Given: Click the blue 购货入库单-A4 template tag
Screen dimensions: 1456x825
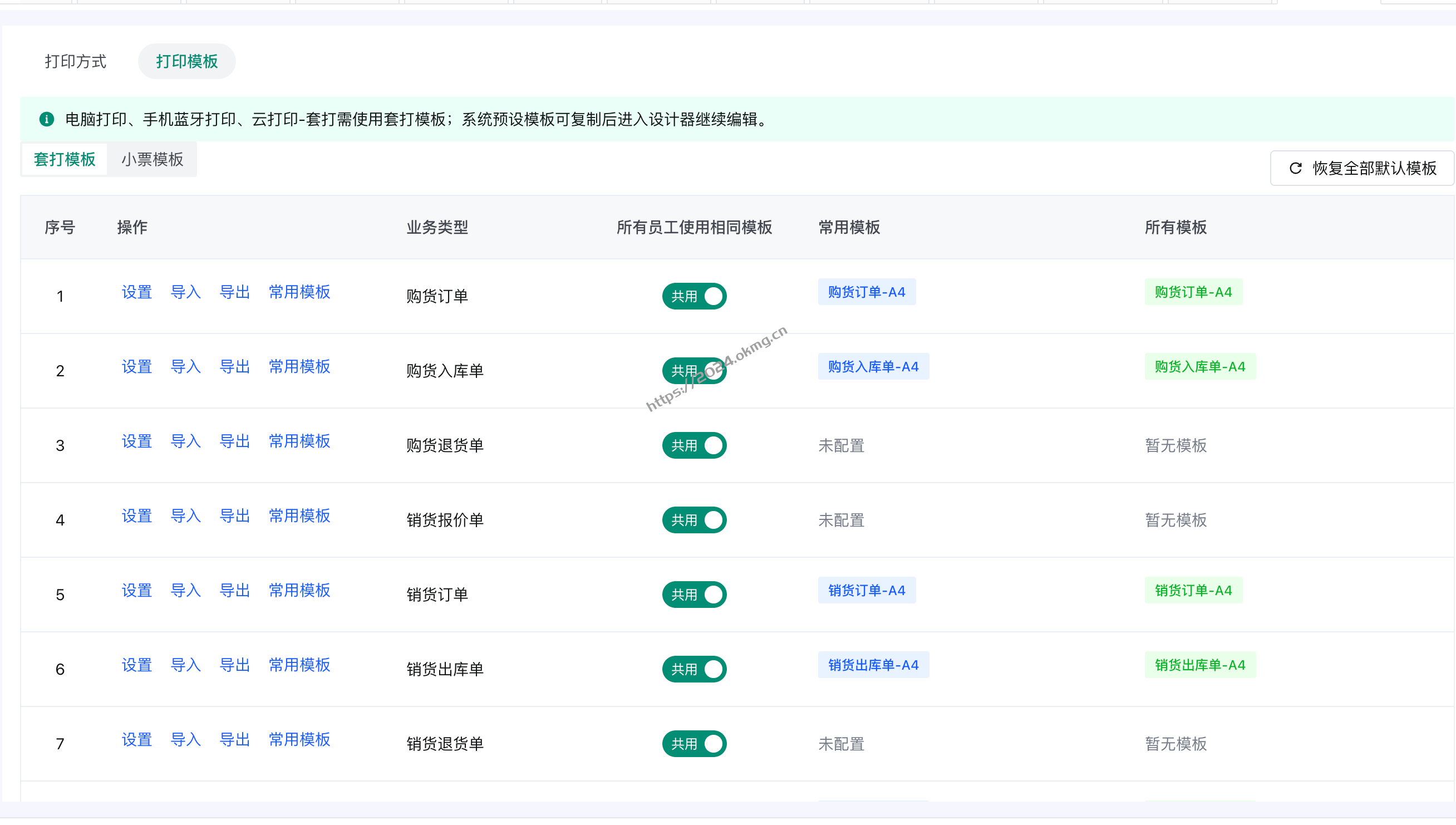Looking at the screenshot, I should click(x=873, y=367).
